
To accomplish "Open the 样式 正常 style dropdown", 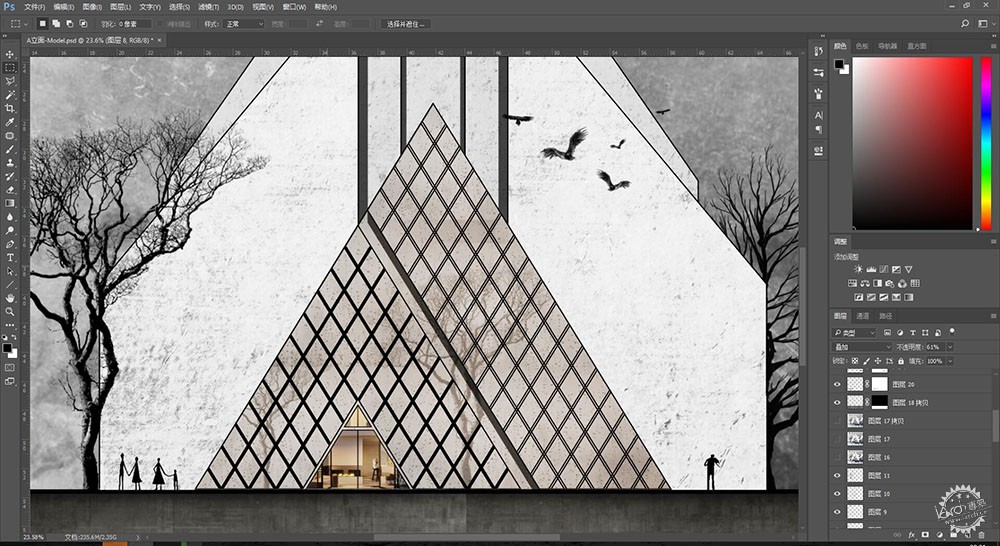I will click(x=244, y=24).
